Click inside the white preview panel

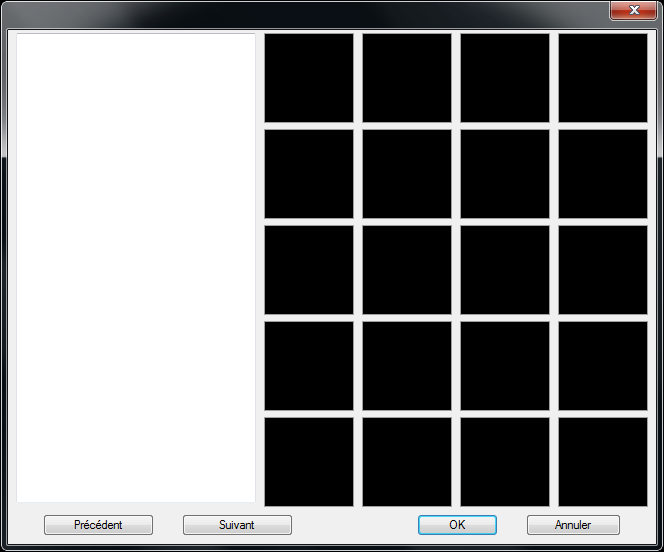pyautogui.click(x=136, y=268)
